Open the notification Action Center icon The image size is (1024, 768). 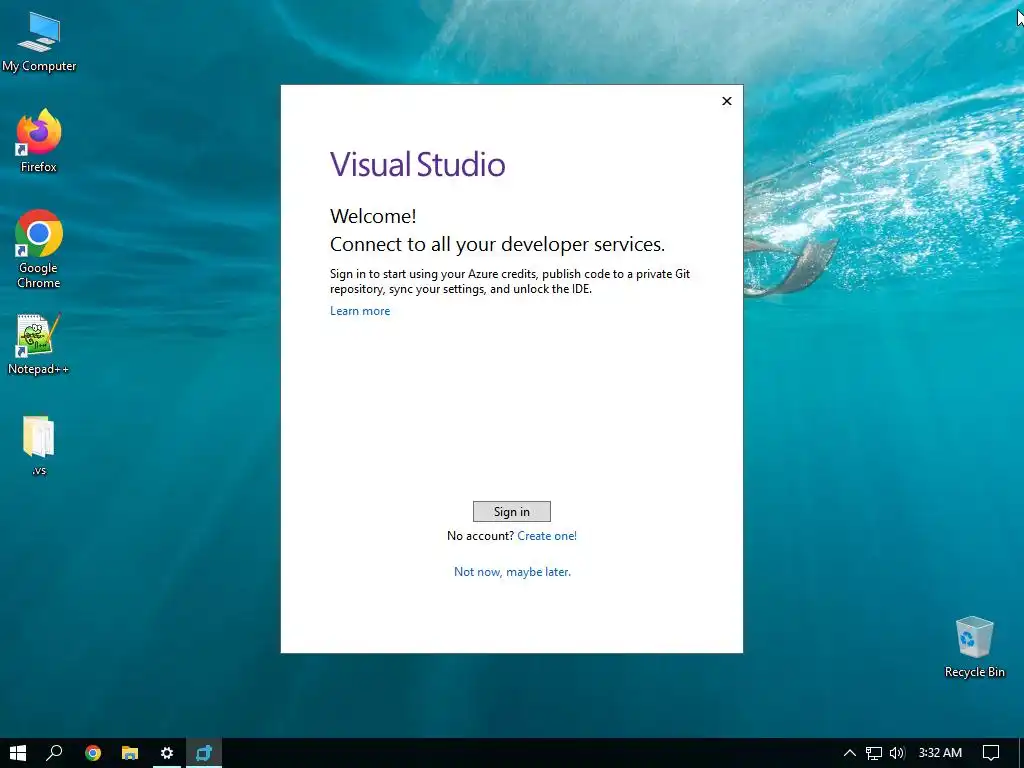[991, 753]
